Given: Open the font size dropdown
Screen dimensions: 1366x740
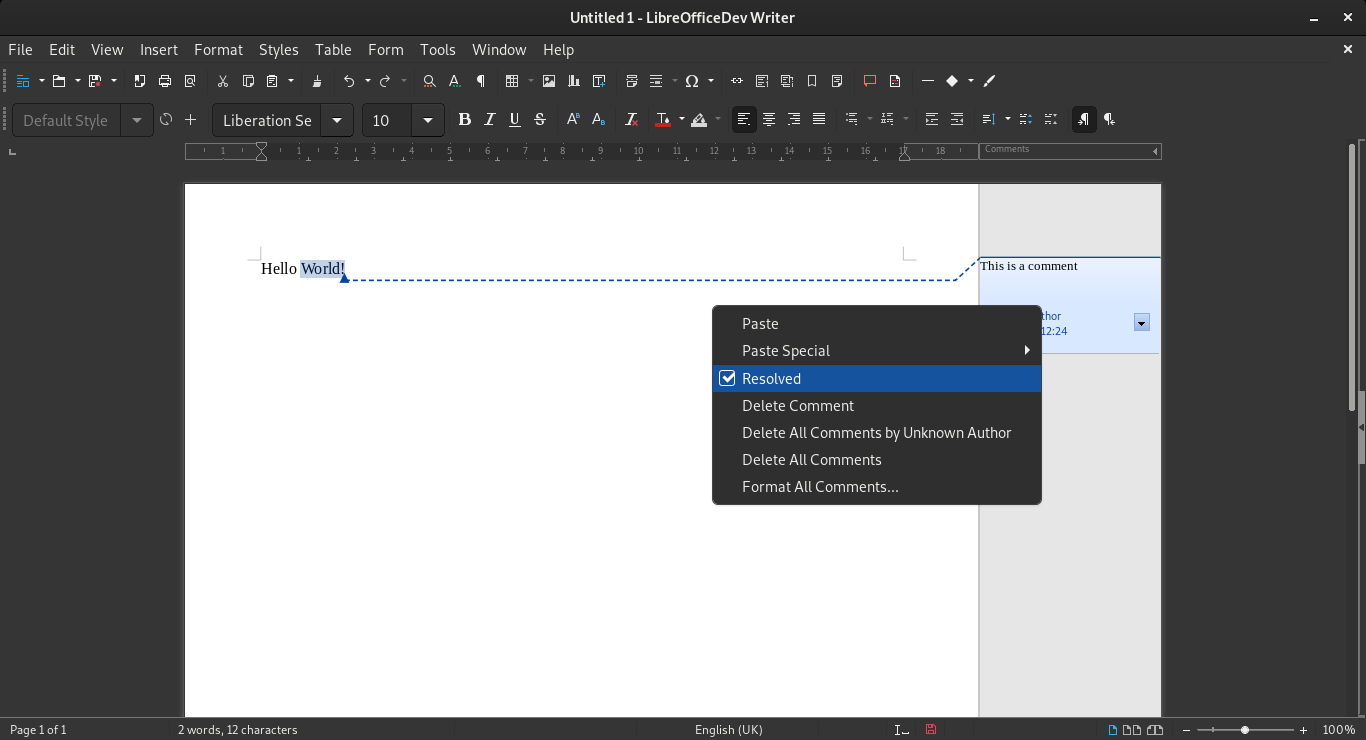Looking at the screenshot, I should 428,121.
